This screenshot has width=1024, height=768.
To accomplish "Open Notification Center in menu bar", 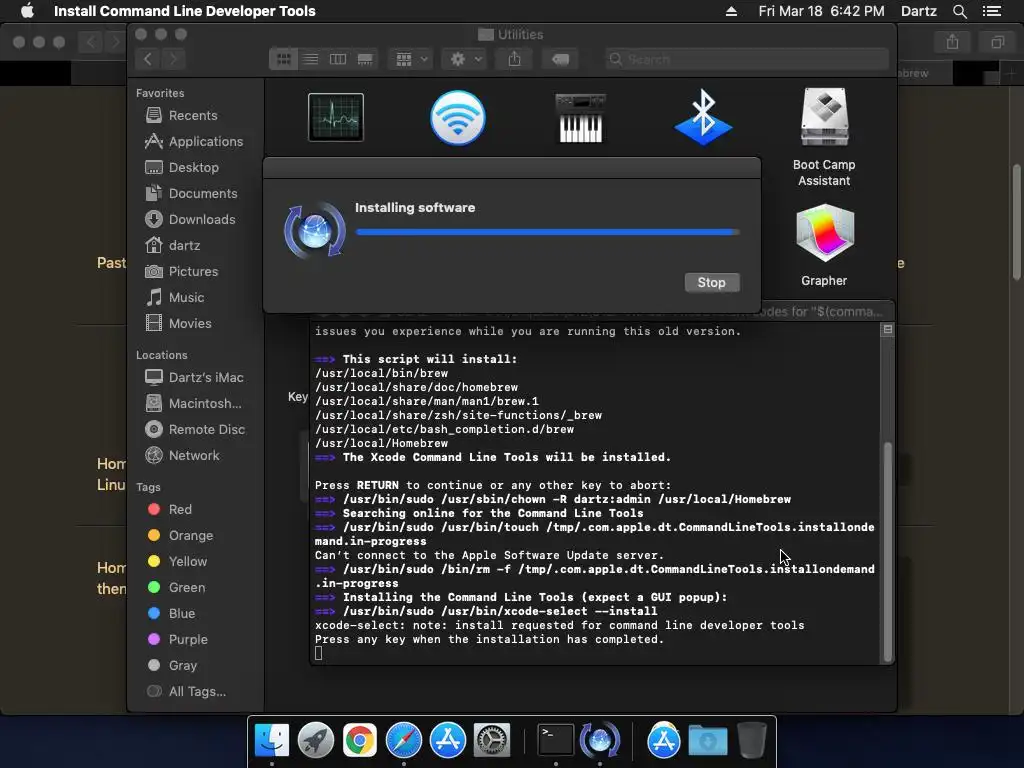I will 992,11.
